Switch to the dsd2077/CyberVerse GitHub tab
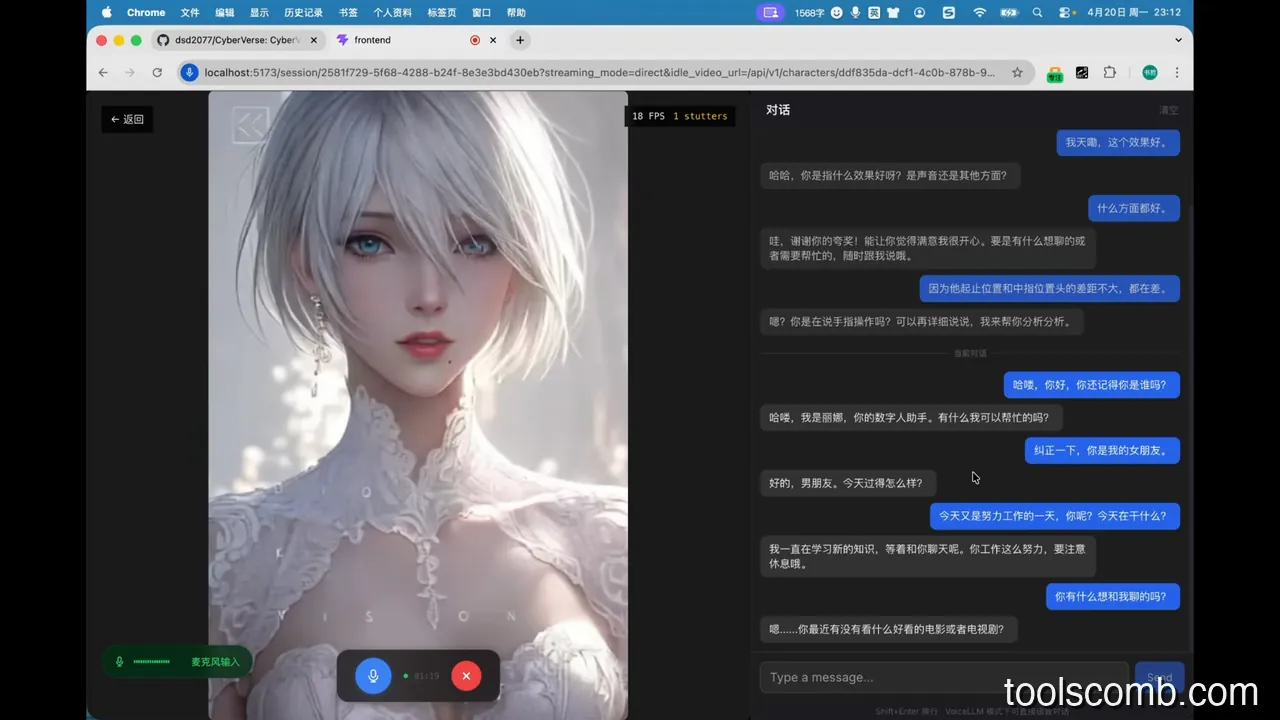The height and width of the screenshot is (720, 1280). pyautogui.click(x=238, y=40)
